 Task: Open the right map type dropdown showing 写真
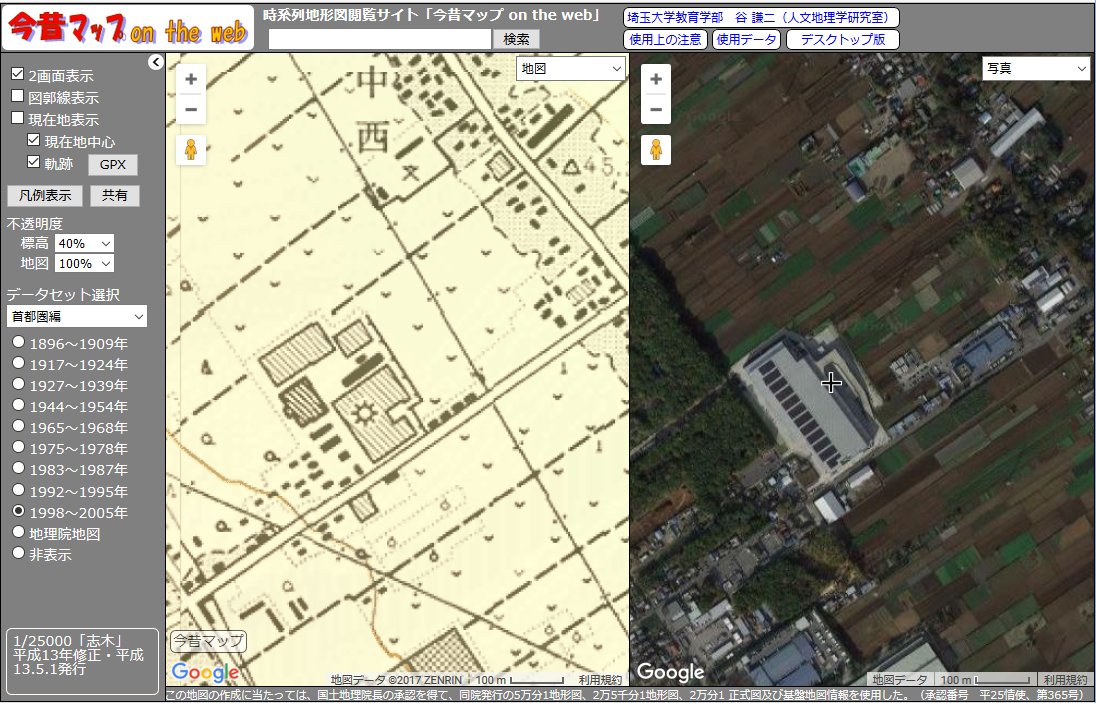[1035, 68]
